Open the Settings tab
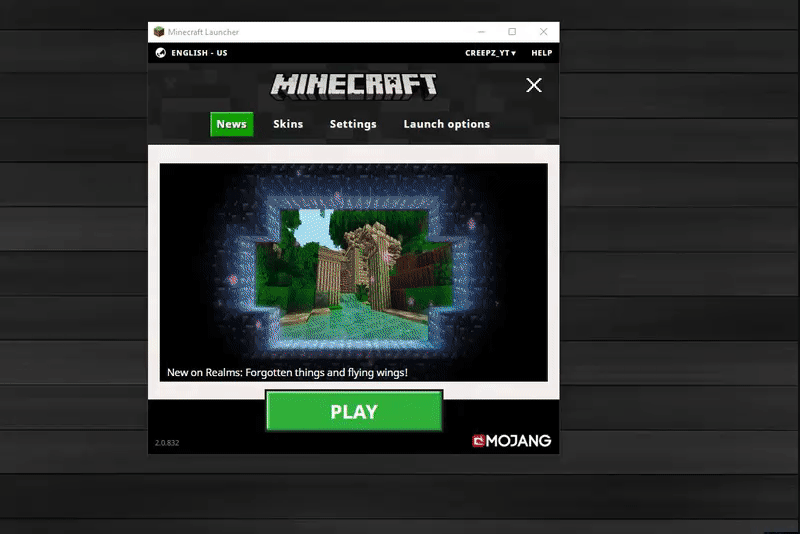Image resolution: width=800 pixels, height=534 pixels. [353, 124]
